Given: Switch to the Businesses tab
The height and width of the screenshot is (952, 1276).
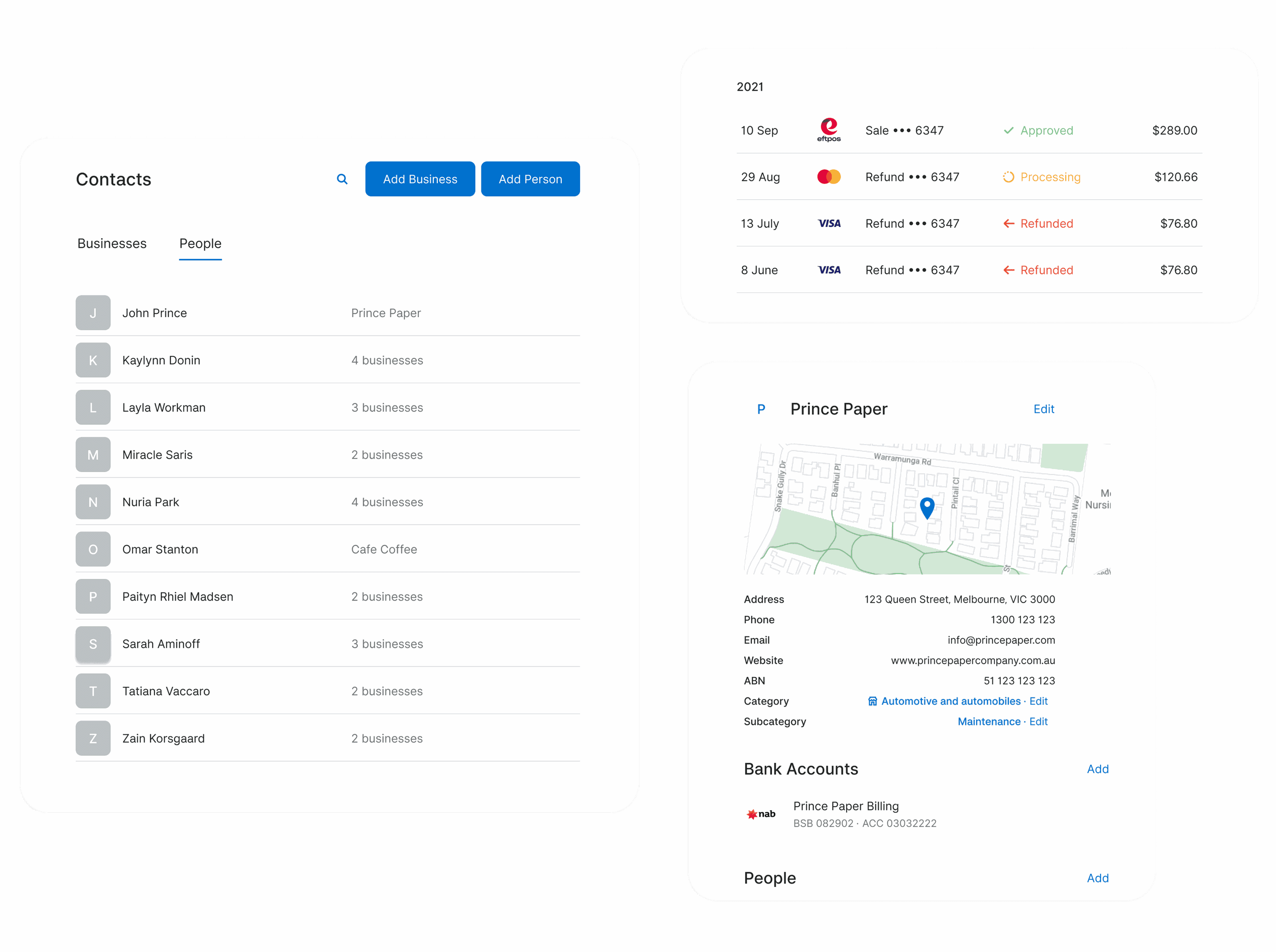Looking at the screenshot, I should [112, 244].
